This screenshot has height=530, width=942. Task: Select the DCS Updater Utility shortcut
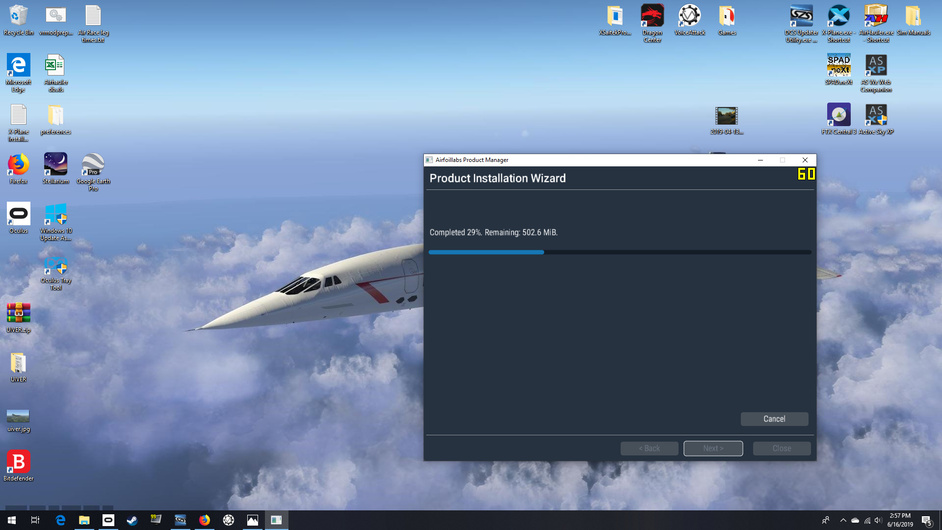[x=801, y=24]
